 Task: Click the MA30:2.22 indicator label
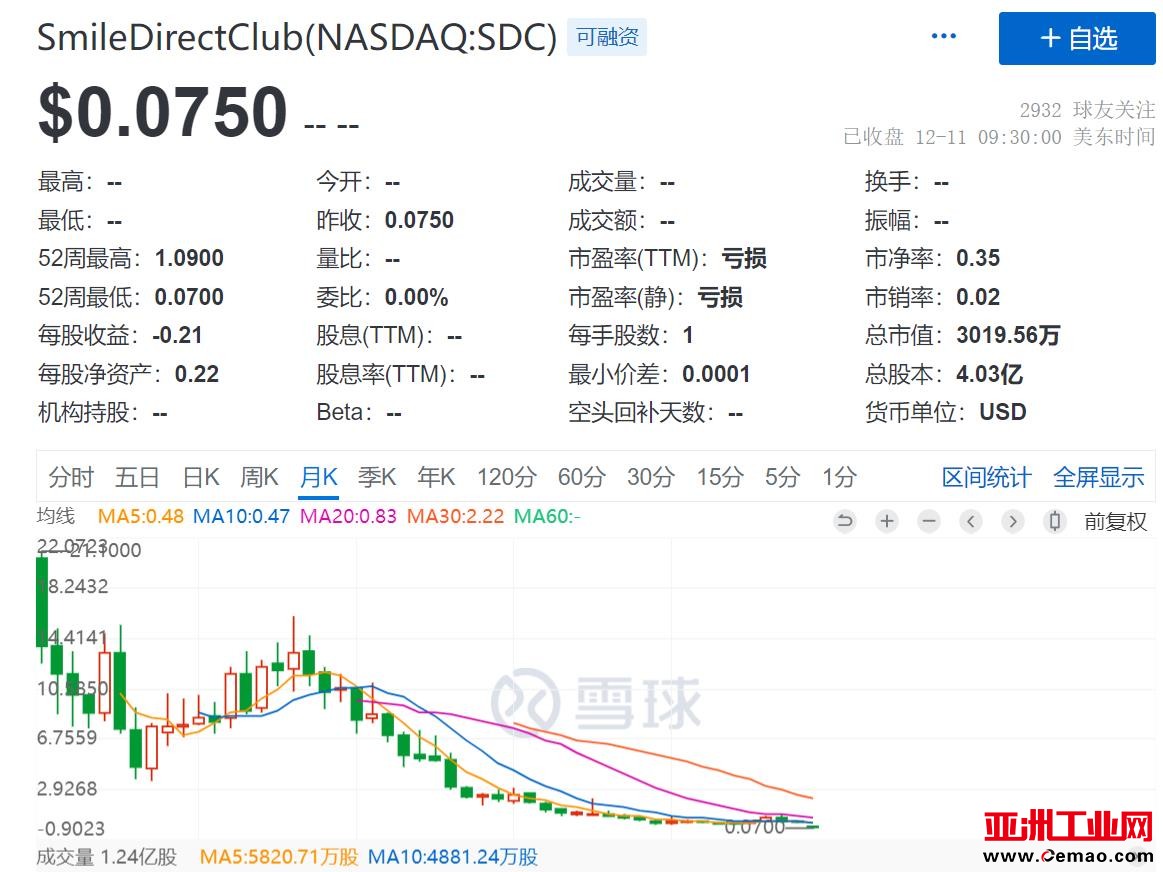click(x=455, y=516)
